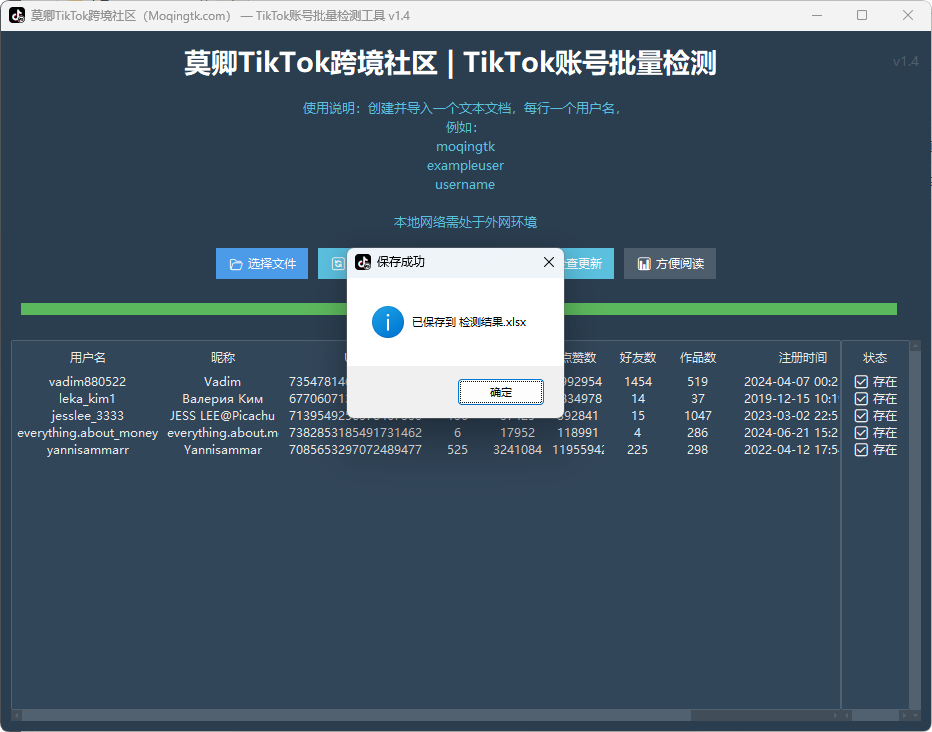Image resolution: width=932 pixels, height=732 pixels.
Task: Toggle the 存在 checkbox for vadim880522
Action: (x=861, y=382)
